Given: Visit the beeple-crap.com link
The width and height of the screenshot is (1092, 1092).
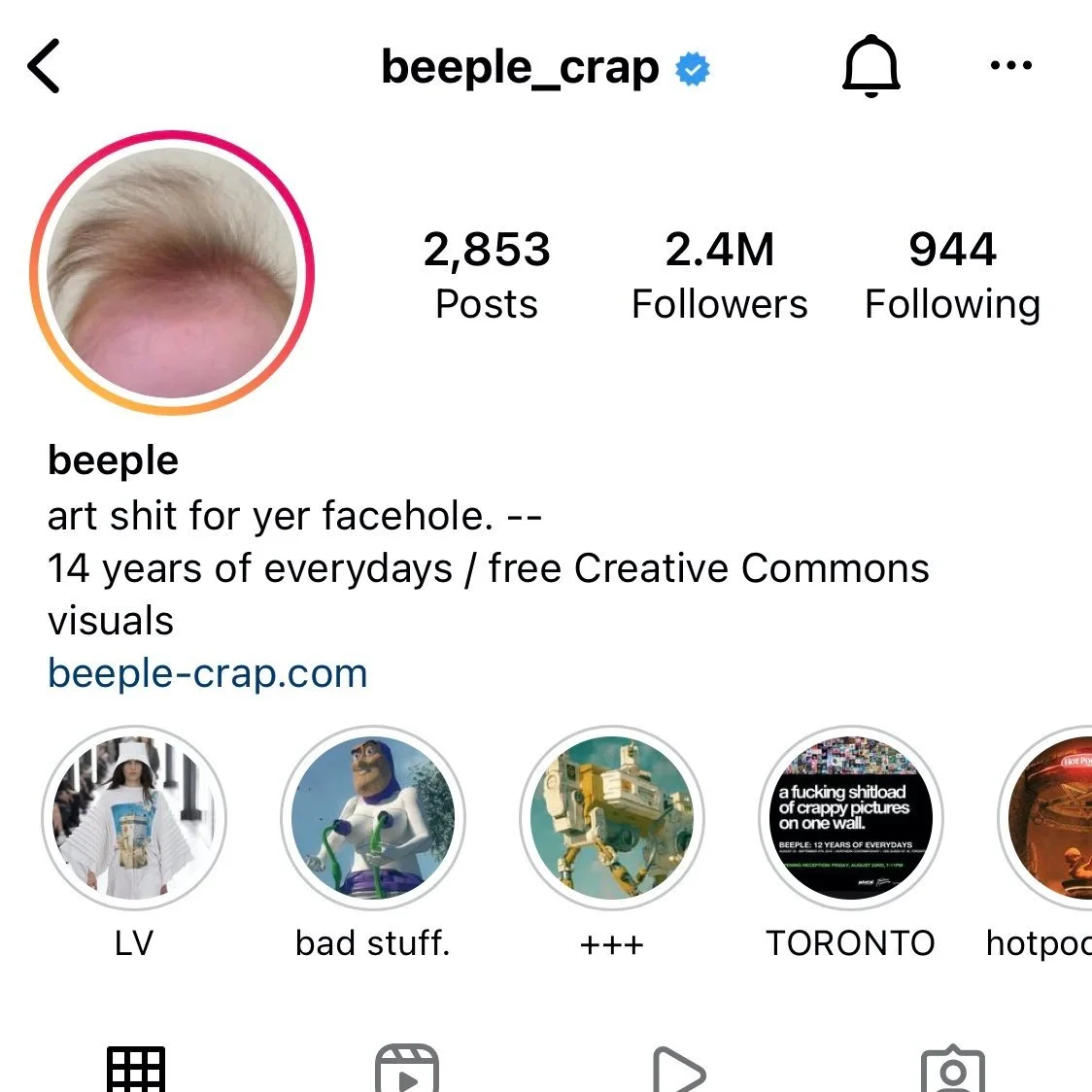Looking at the screenshot, I should pos(208,673).
